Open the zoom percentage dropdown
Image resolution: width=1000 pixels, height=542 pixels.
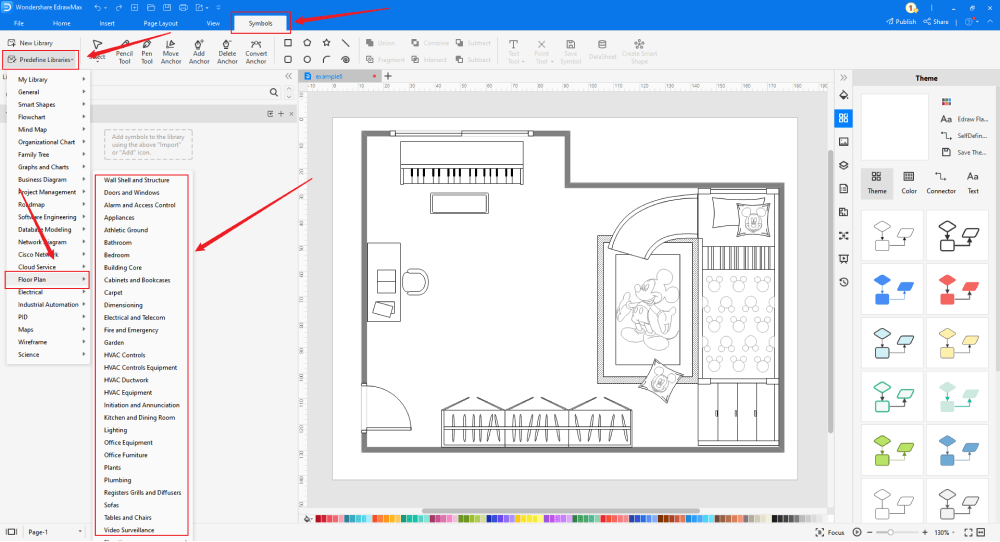pyautogui.click(x=945, y=532)
